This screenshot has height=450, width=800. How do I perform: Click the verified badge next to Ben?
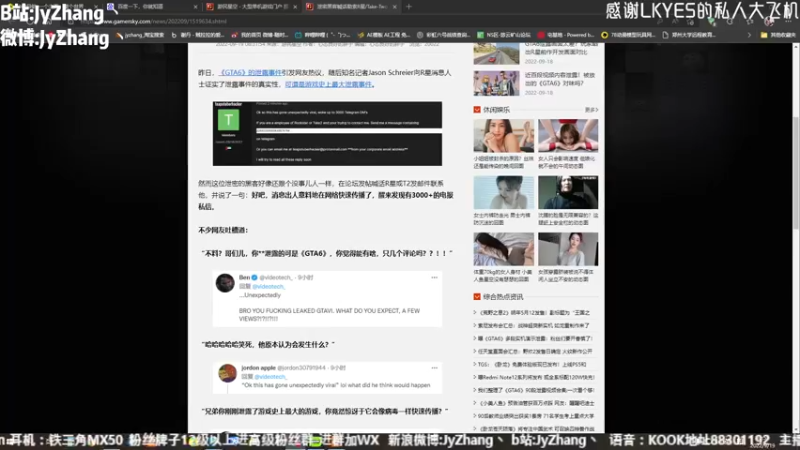pos(254,278)
